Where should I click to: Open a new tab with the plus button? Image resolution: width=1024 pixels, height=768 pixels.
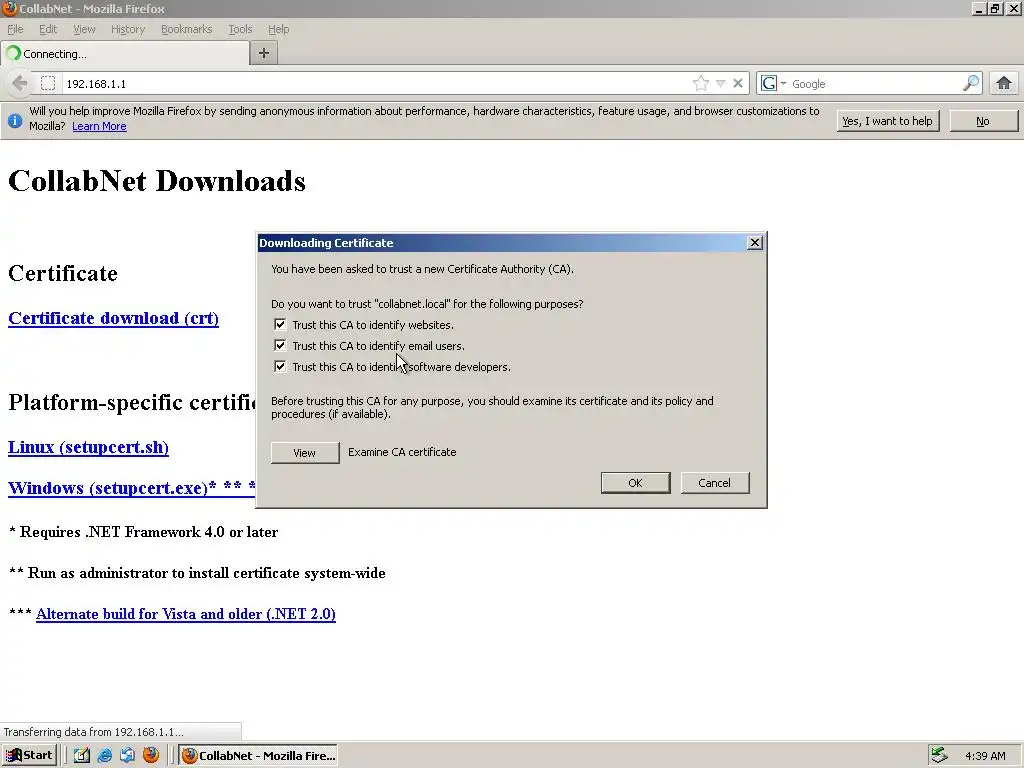pos(264,54)
